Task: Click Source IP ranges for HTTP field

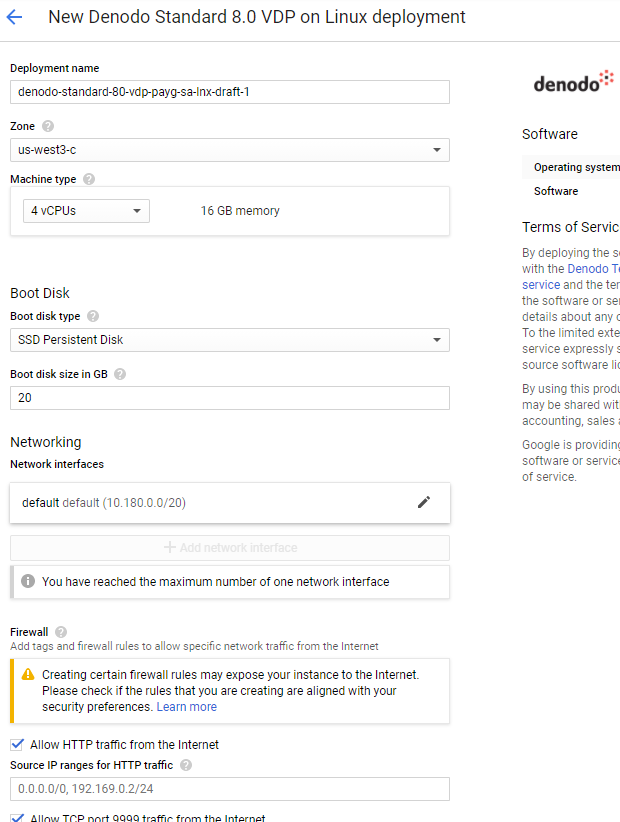Action: (x=230, y=789)
